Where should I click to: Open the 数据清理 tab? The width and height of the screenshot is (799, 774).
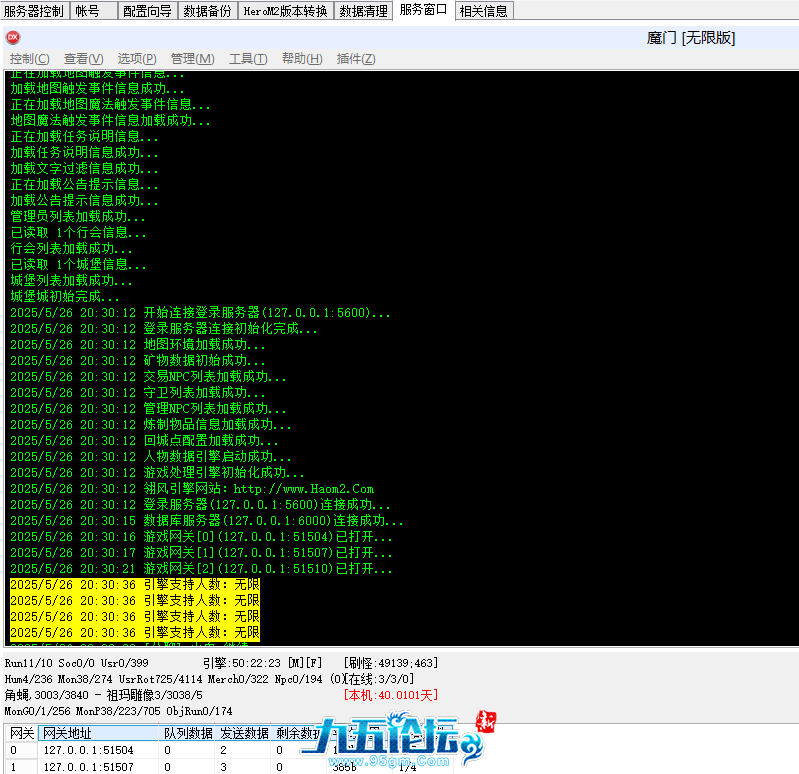363,11
